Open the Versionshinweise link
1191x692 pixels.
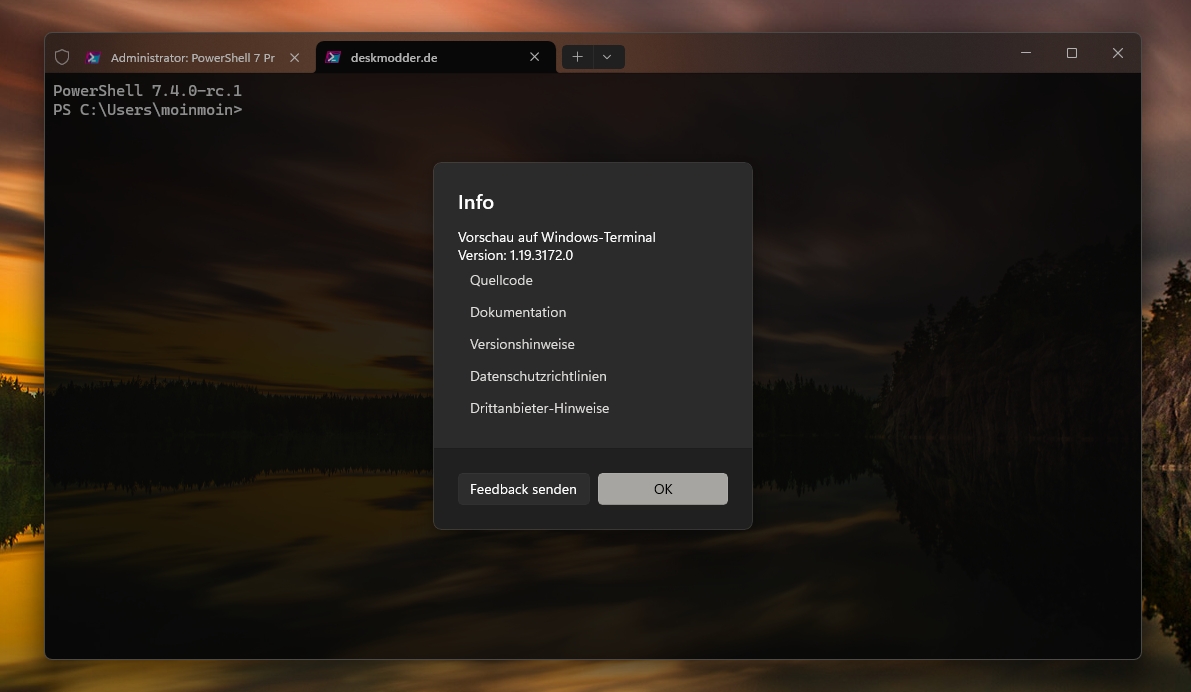[x=523, y=344]
